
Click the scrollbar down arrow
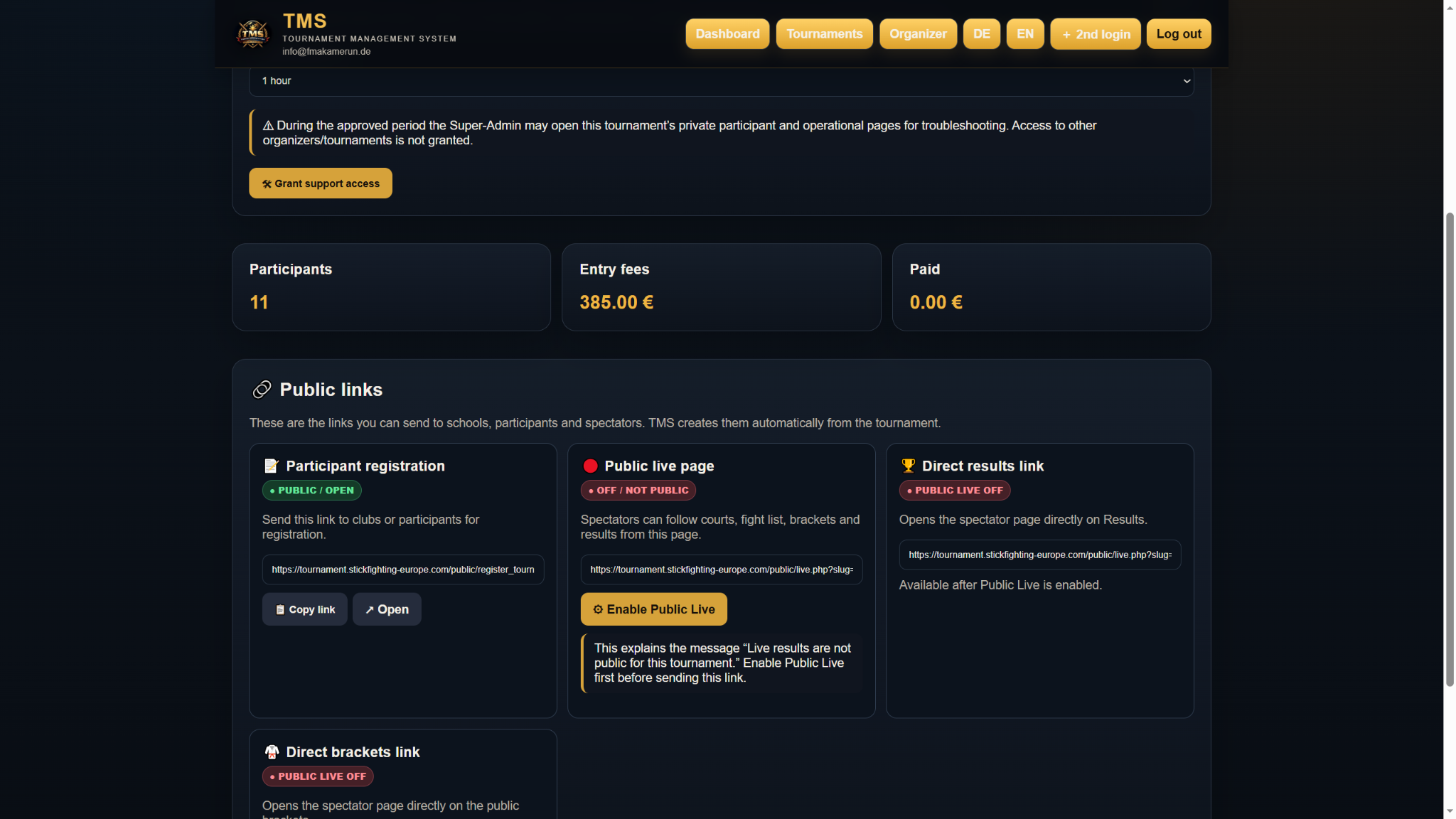tap(1450, 812)
